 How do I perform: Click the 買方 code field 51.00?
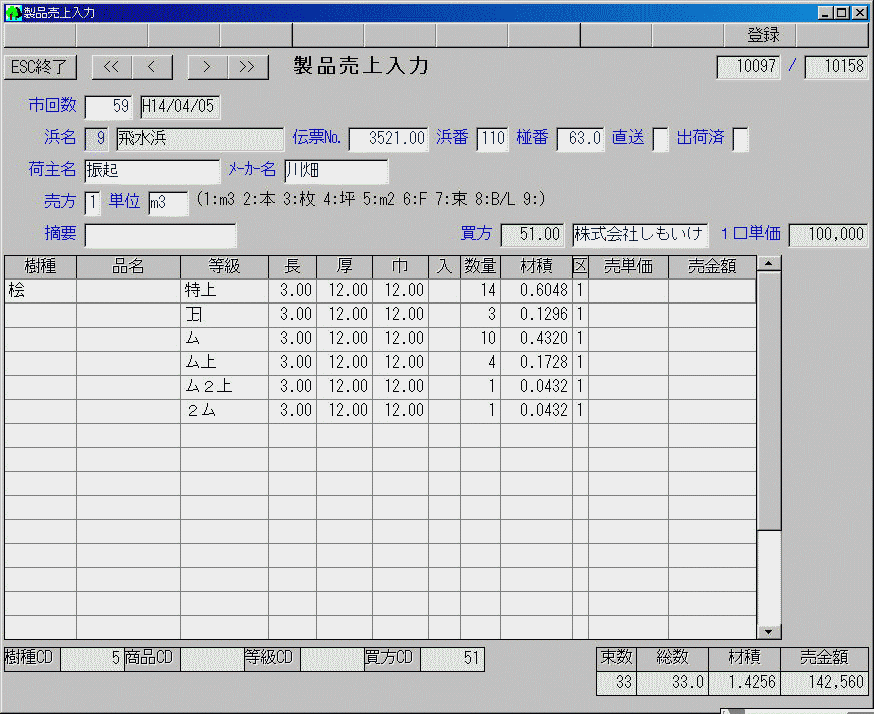[533, 235]
